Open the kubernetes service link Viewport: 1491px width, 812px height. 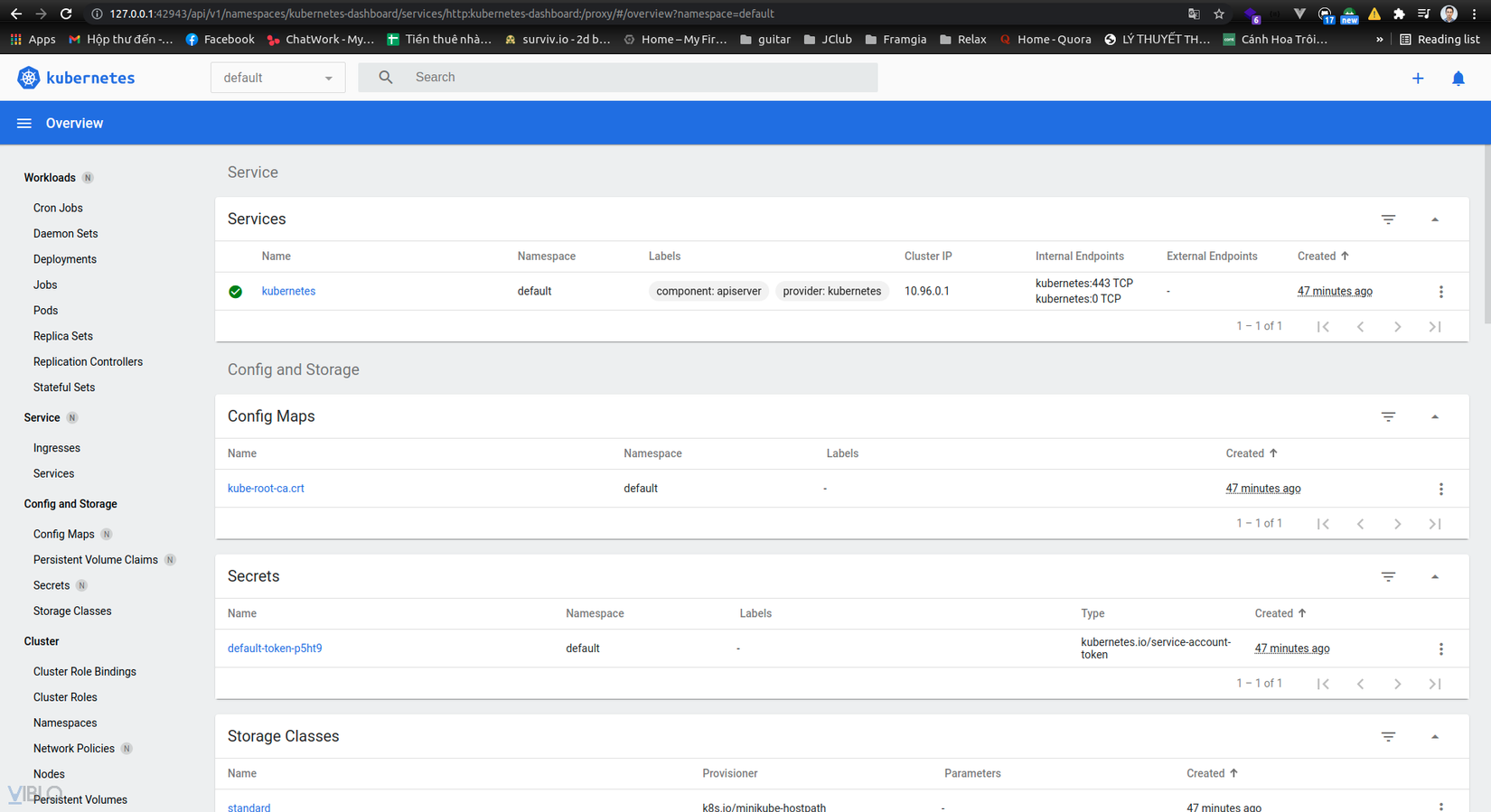tap(288, 291)
